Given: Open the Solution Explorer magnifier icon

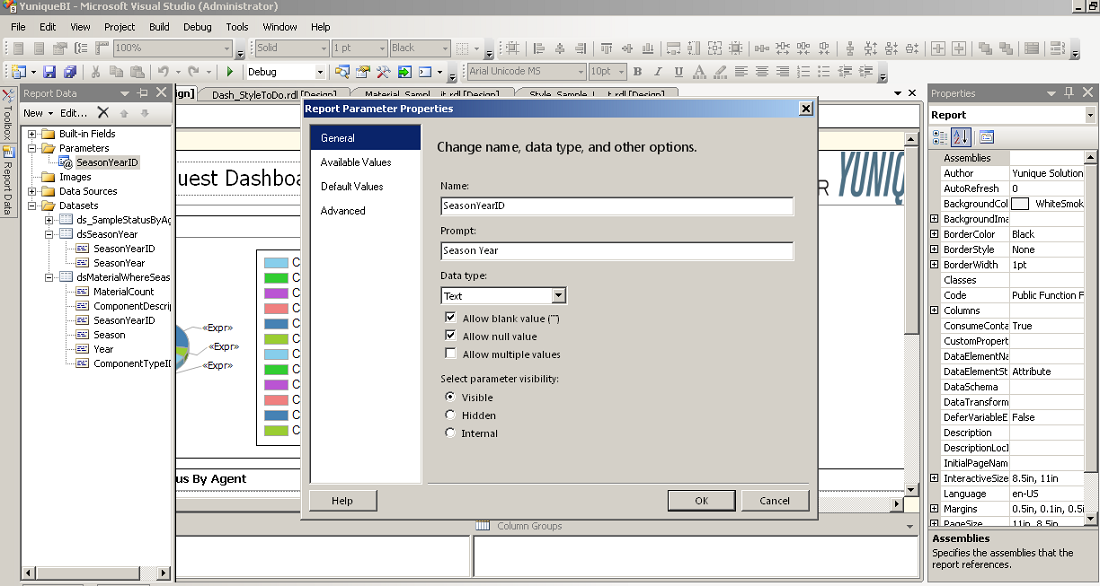Looking at the screenshot, I should coord(342,72).
